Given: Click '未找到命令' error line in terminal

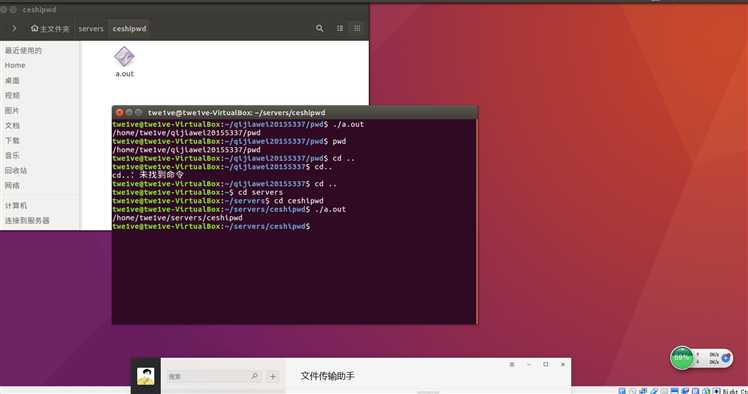Looking at the screenshot, I should pyautogui.click(x=148, y=175).
